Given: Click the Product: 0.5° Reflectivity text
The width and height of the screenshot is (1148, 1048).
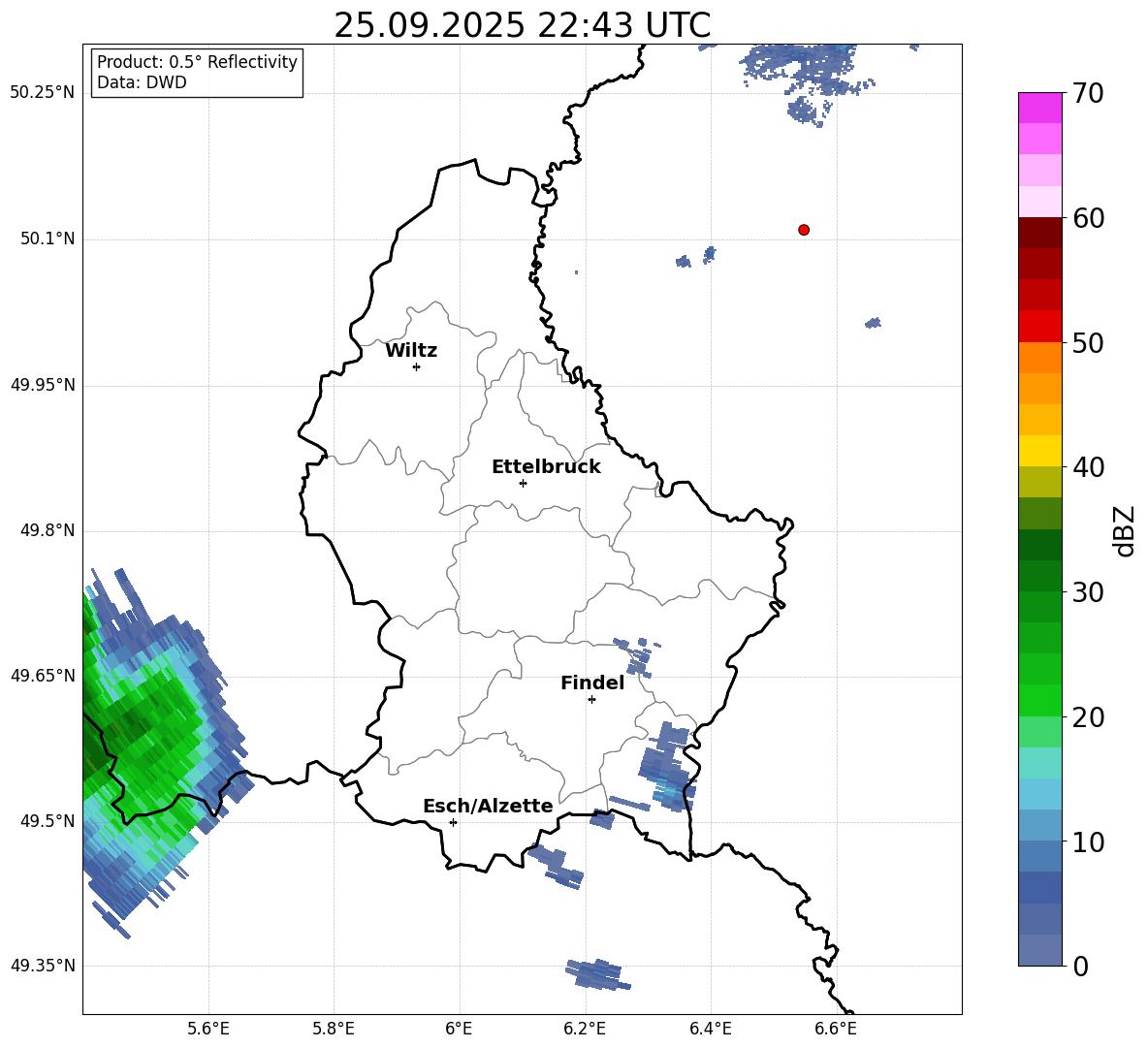Looking at the screenshot, I should 197,62.
